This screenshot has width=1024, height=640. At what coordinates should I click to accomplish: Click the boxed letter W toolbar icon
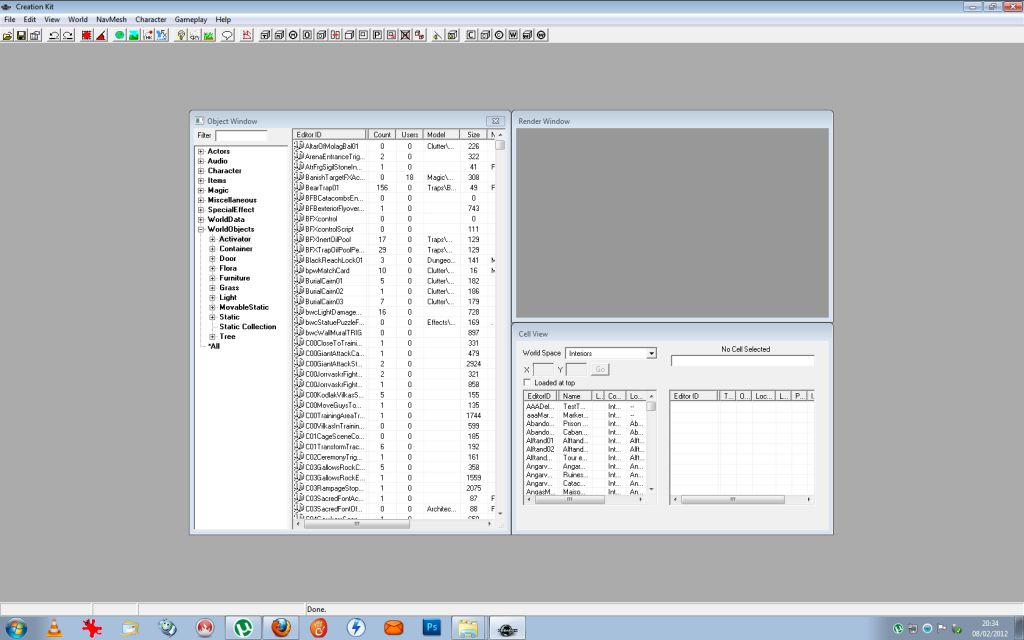tap(513, 35)
